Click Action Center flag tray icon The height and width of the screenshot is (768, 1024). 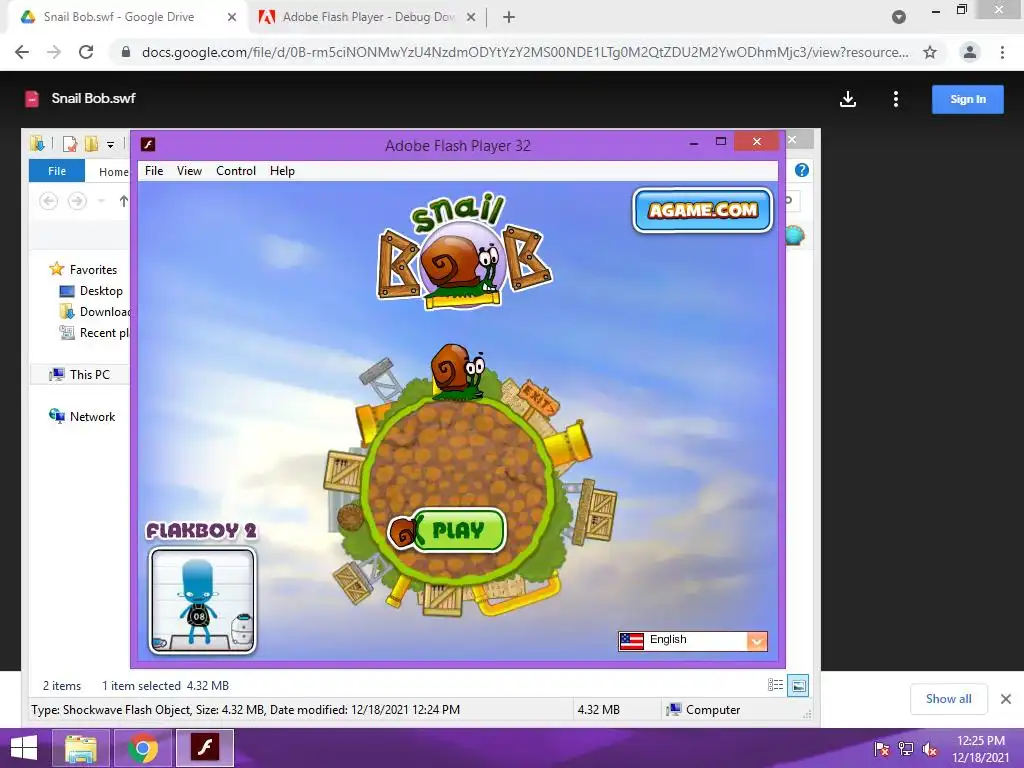[x=882, y=749]
